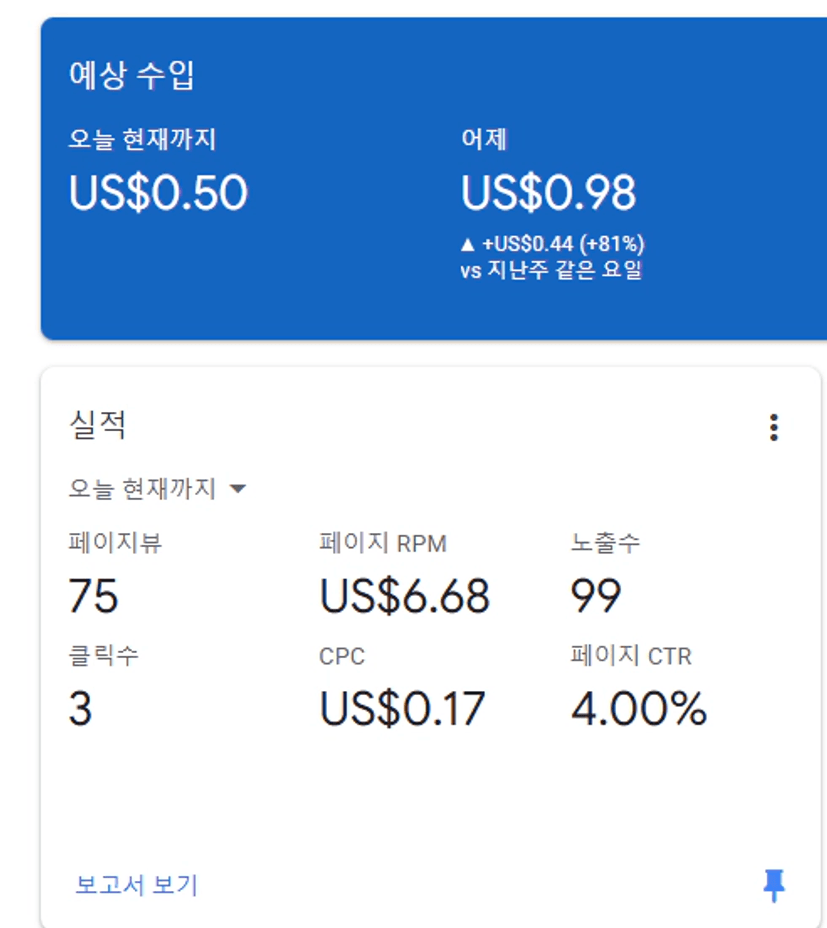Image resolution: width=827 pixels, height=928 pixels.
Task: Click the 어제 label in earnings card
Action: [x=484, y=139]
